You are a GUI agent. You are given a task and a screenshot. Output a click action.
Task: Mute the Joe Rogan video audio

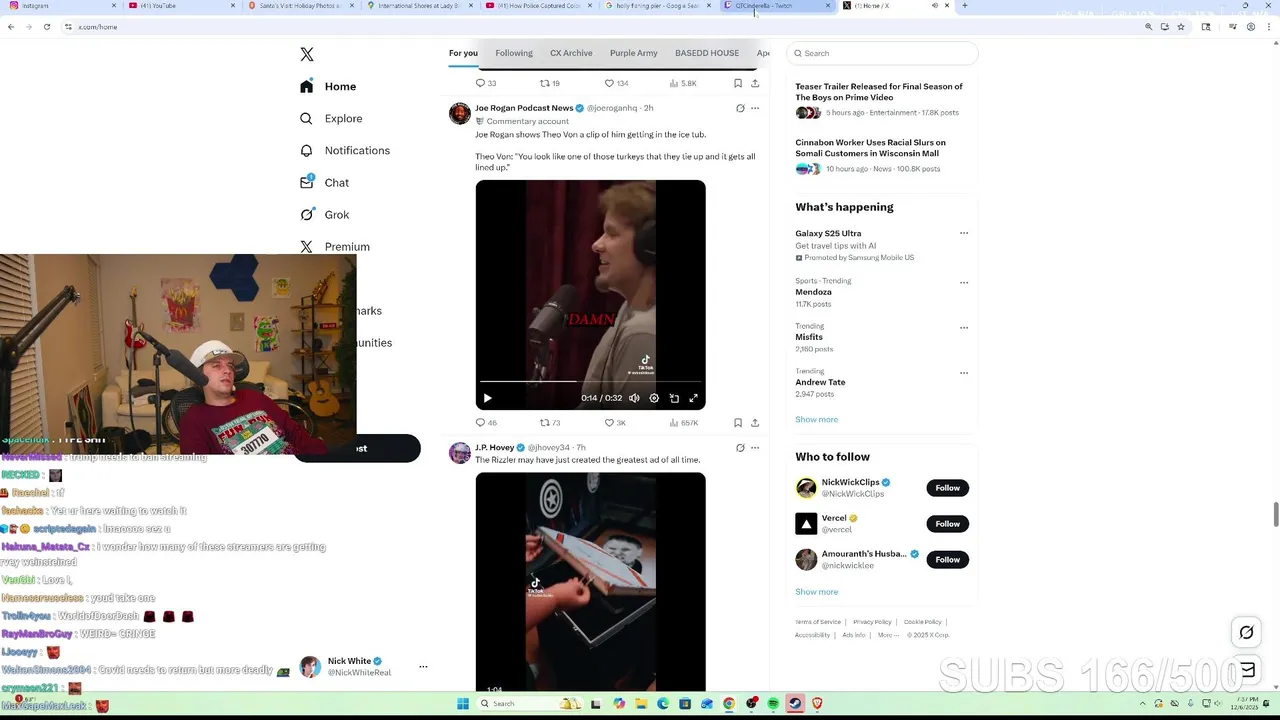[634, 398]
